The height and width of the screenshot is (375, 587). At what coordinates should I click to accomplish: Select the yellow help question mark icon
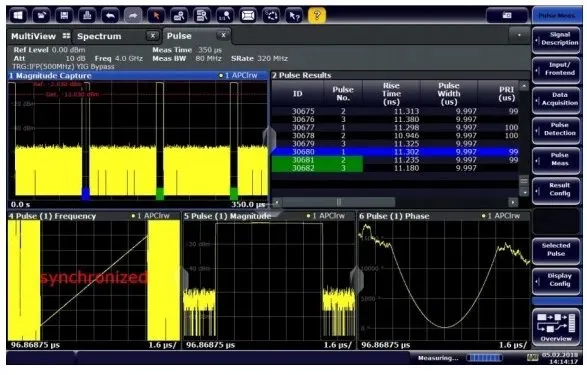[317, 16]
